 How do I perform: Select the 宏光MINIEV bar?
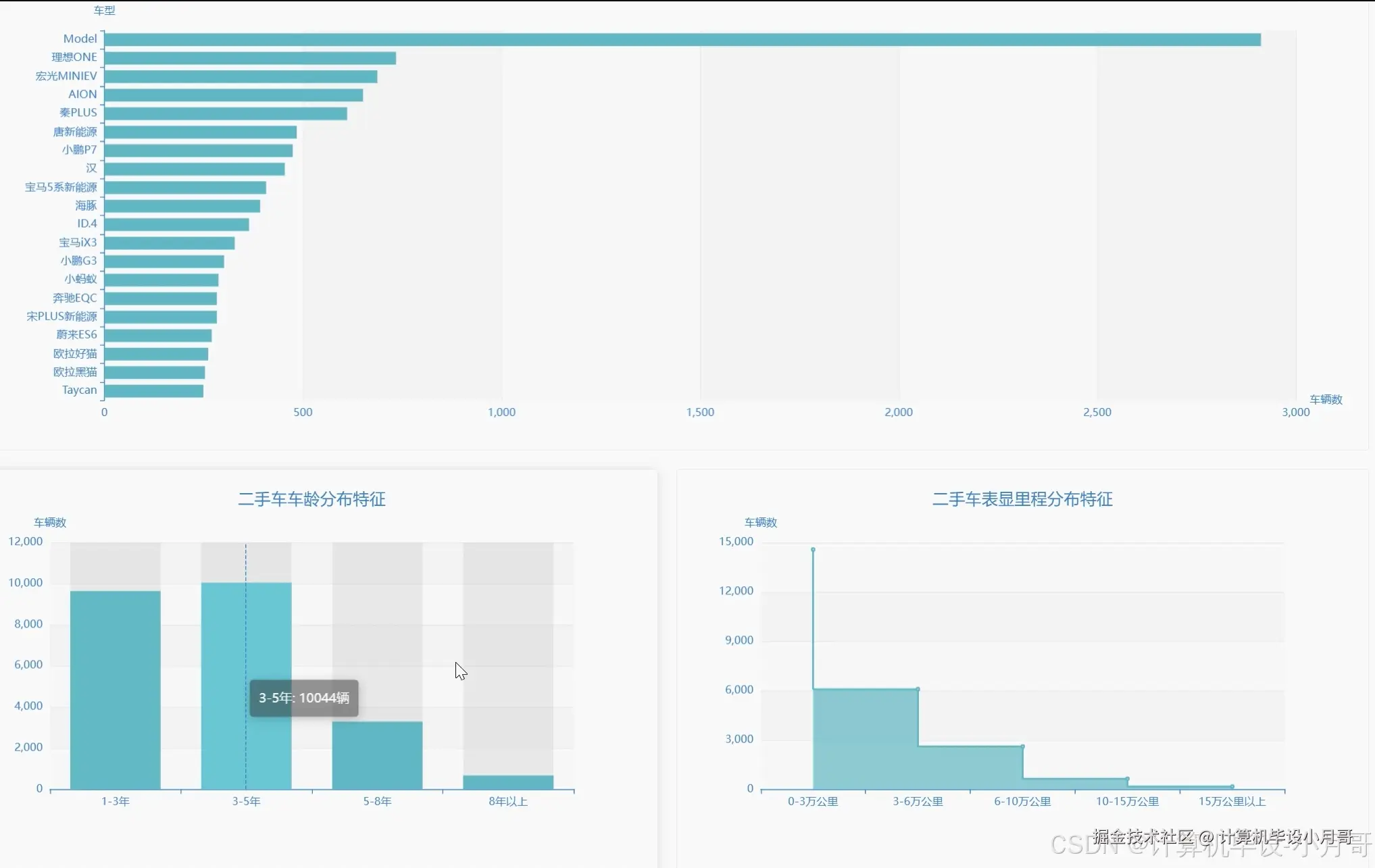pos(241,76)
